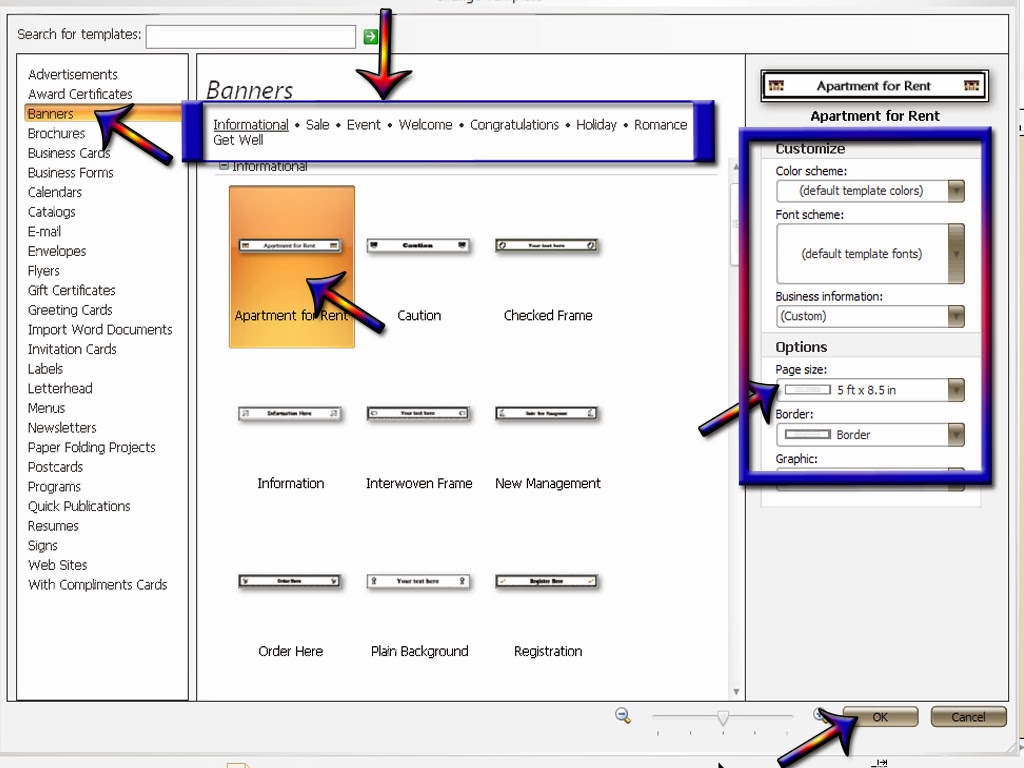Click in the Search for templates field

tap(251, 37)
